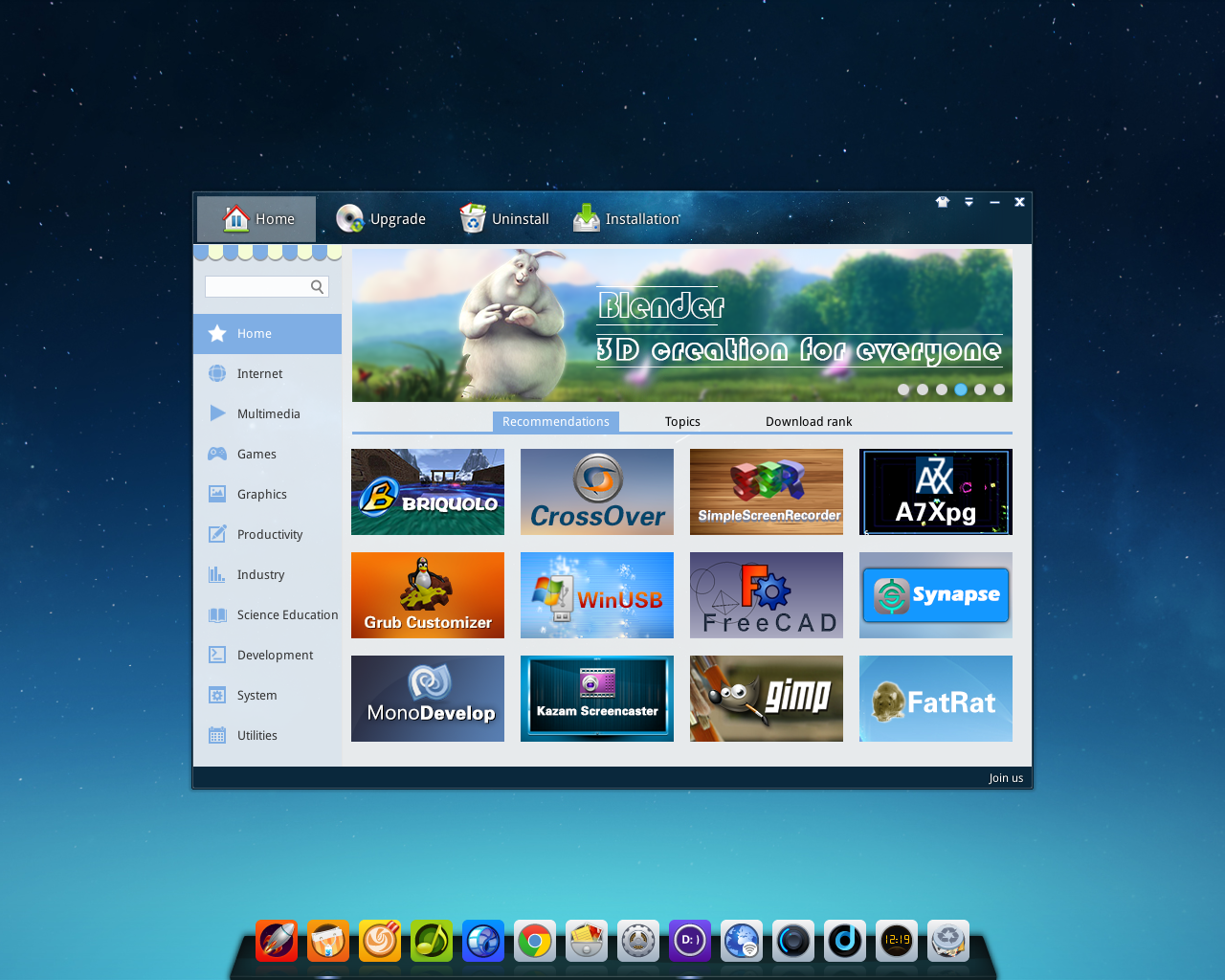Select the FatRat app tile
The width and height of the screenshot is (1225, 980).
pos(936,699)
